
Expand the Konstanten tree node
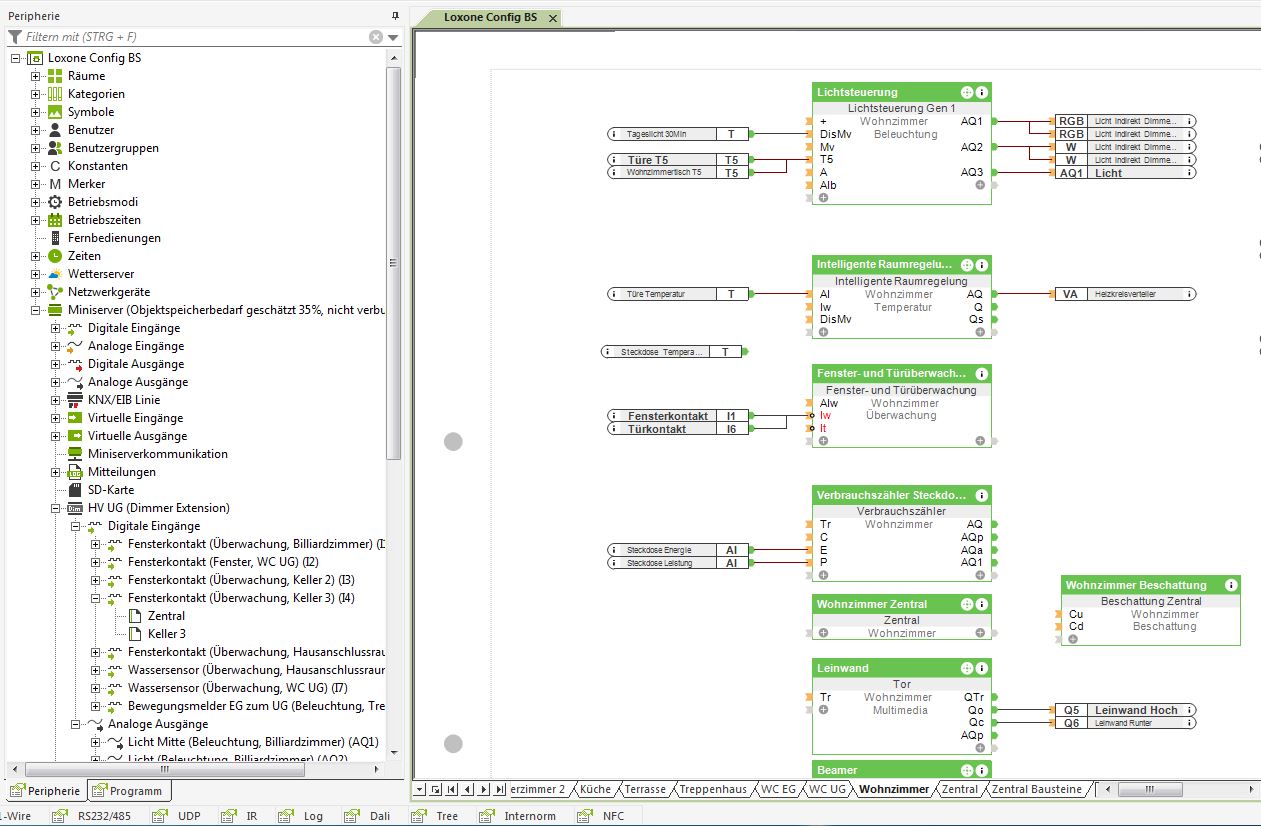[35, 166]
